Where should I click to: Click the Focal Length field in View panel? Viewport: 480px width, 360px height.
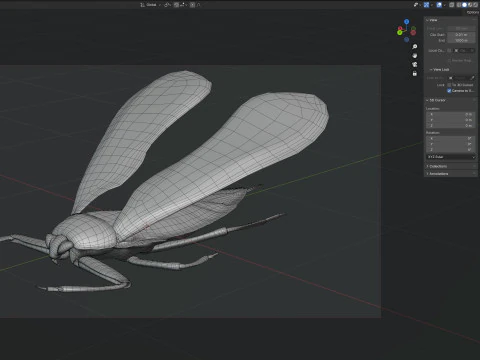tap(461, 28)
